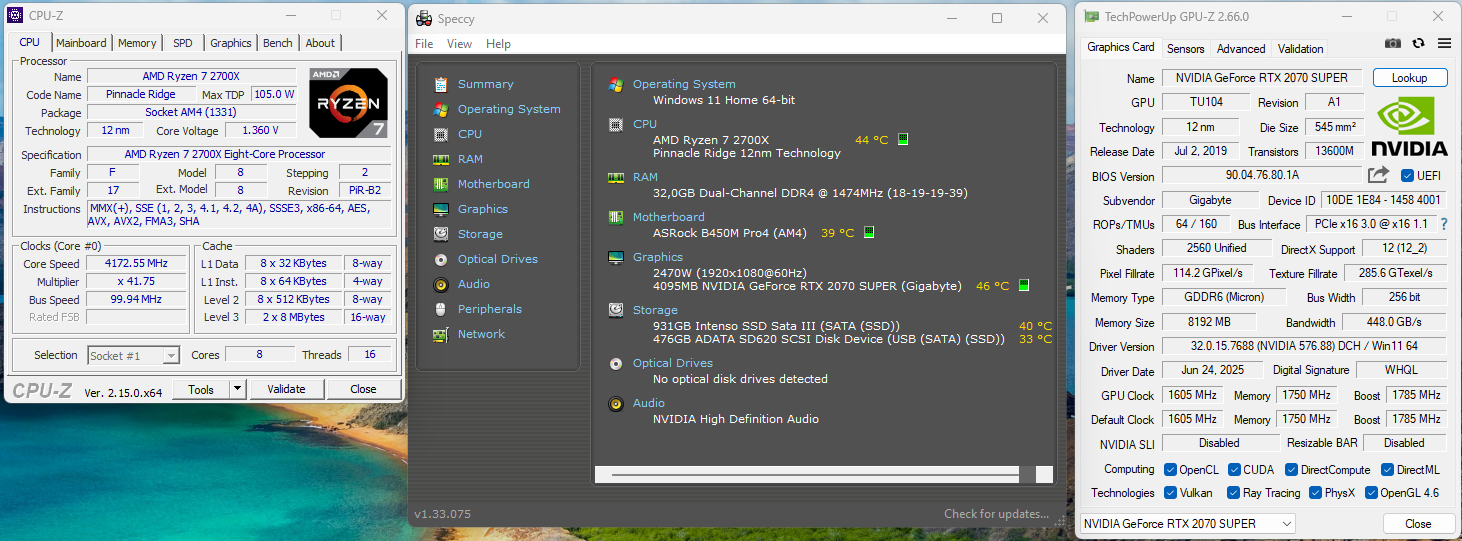Click CPU chip icon in Speccy sidebar
This screenshot has height=541, width=1462.
440,134
